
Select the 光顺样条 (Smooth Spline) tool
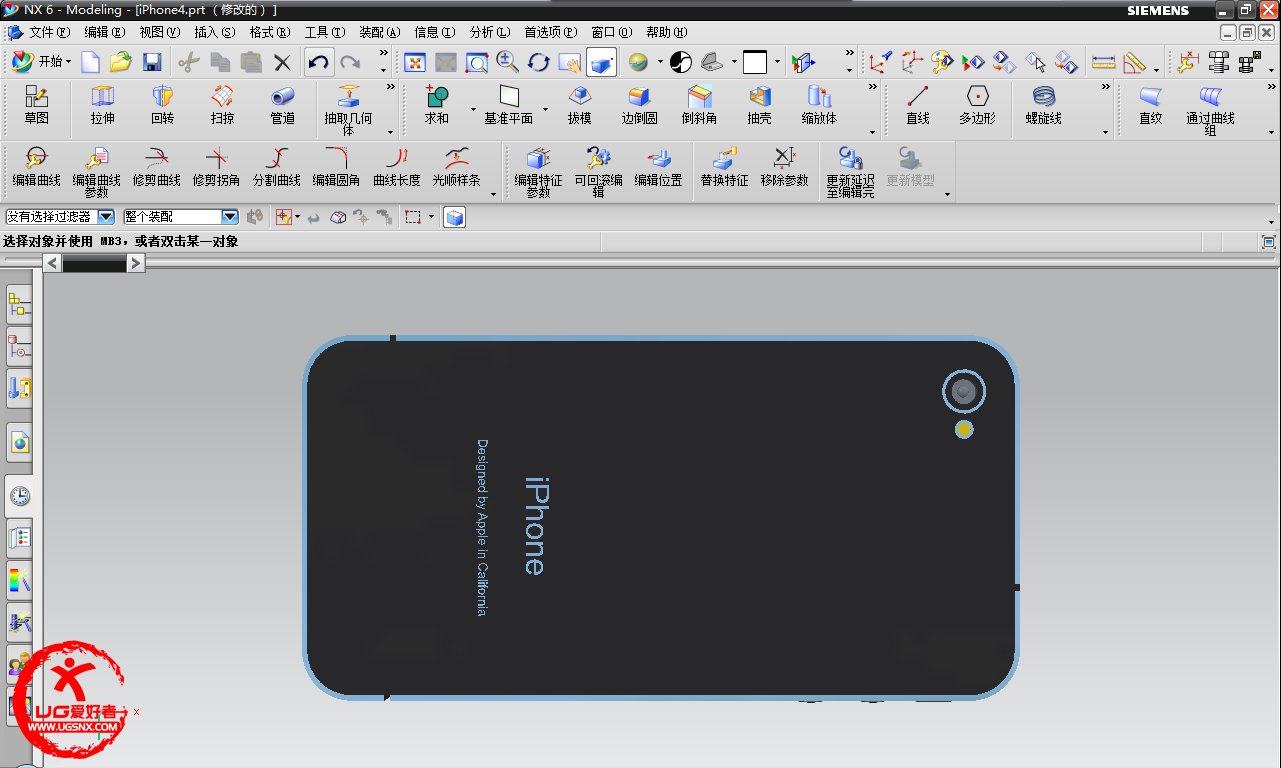[x=457, y=168]
